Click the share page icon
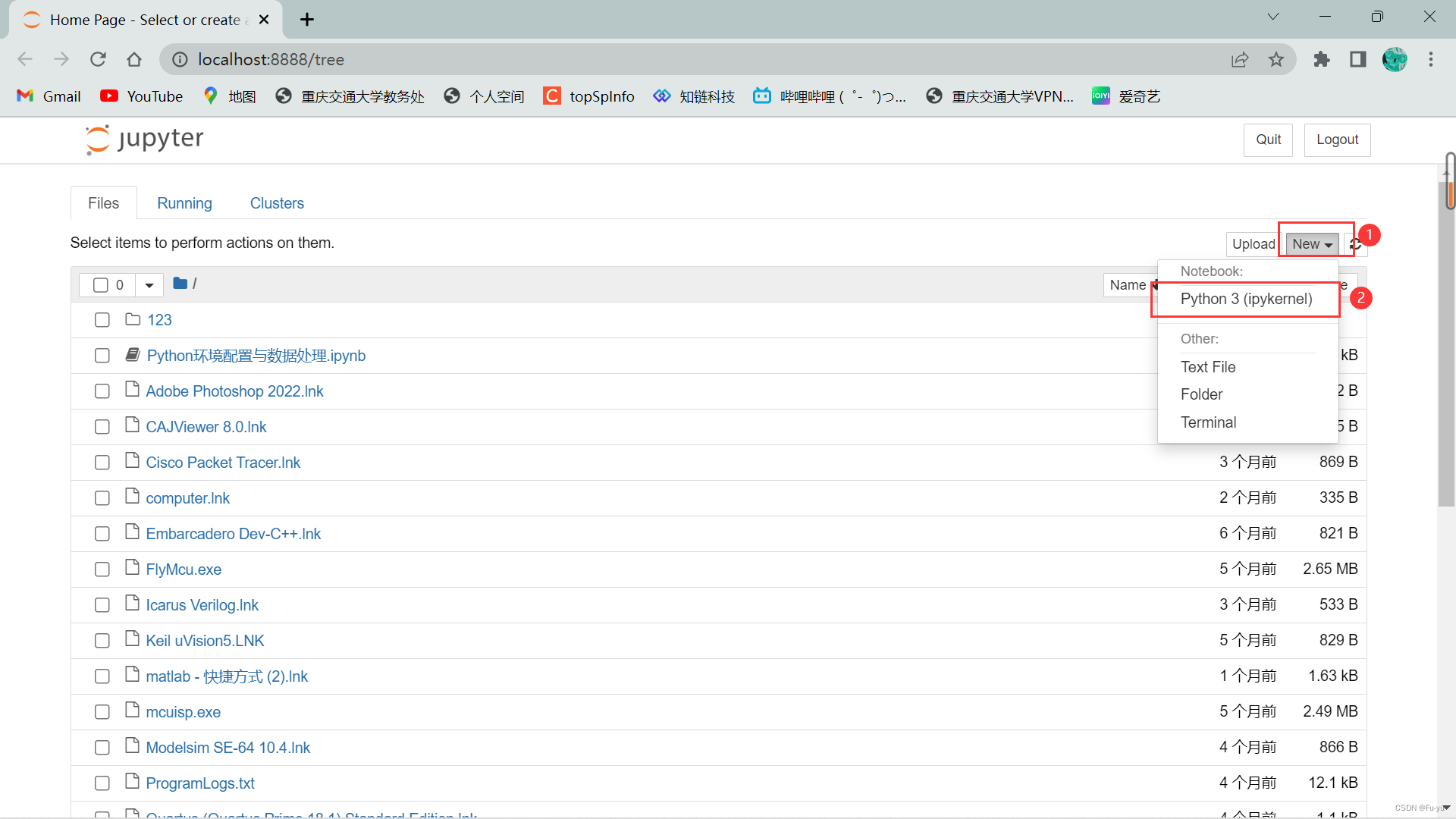 pyautogui.click(x=1240, y=59)
